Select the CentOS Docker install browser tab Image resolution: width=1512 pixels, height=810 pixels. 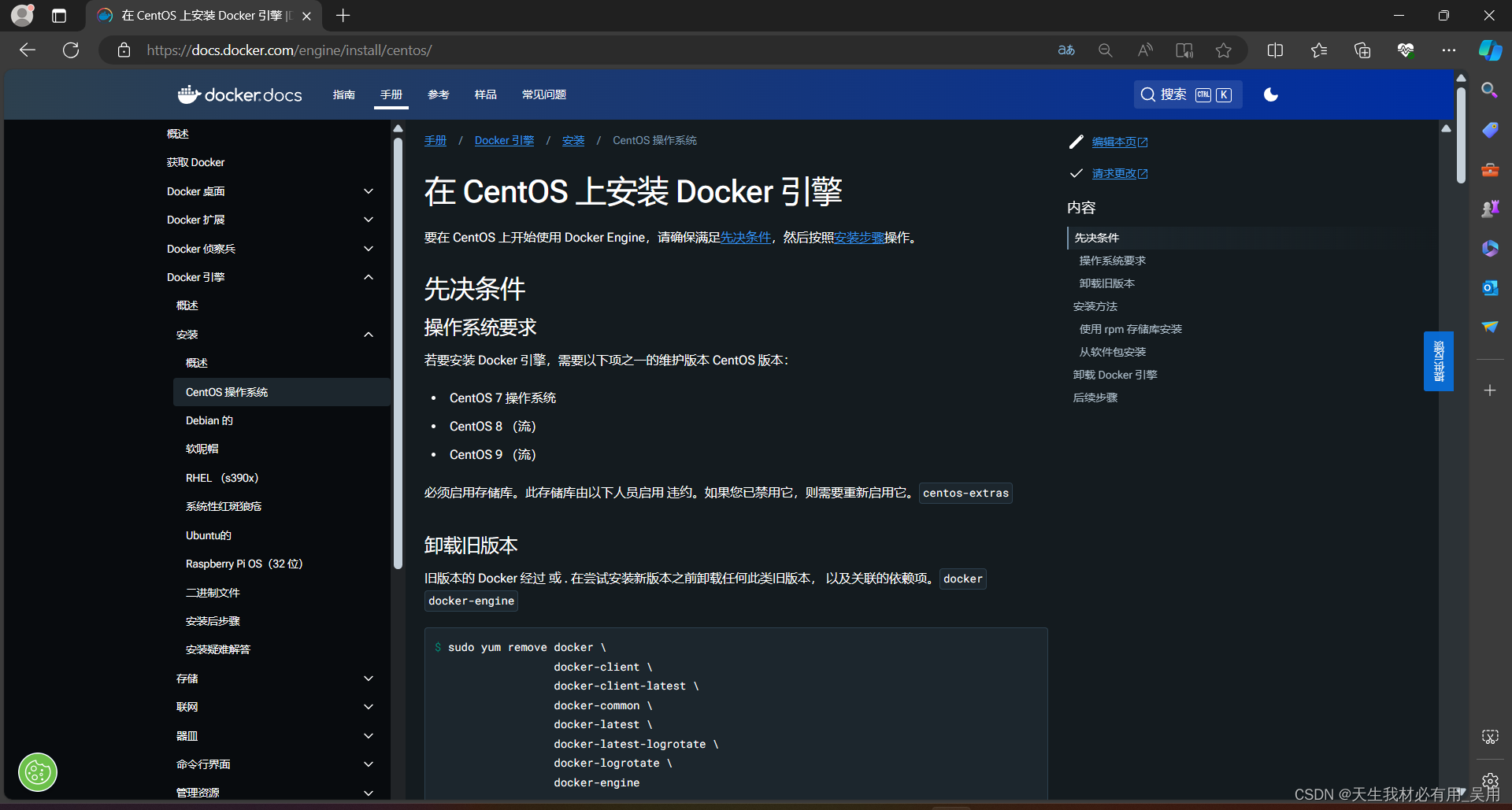(203, 16)
